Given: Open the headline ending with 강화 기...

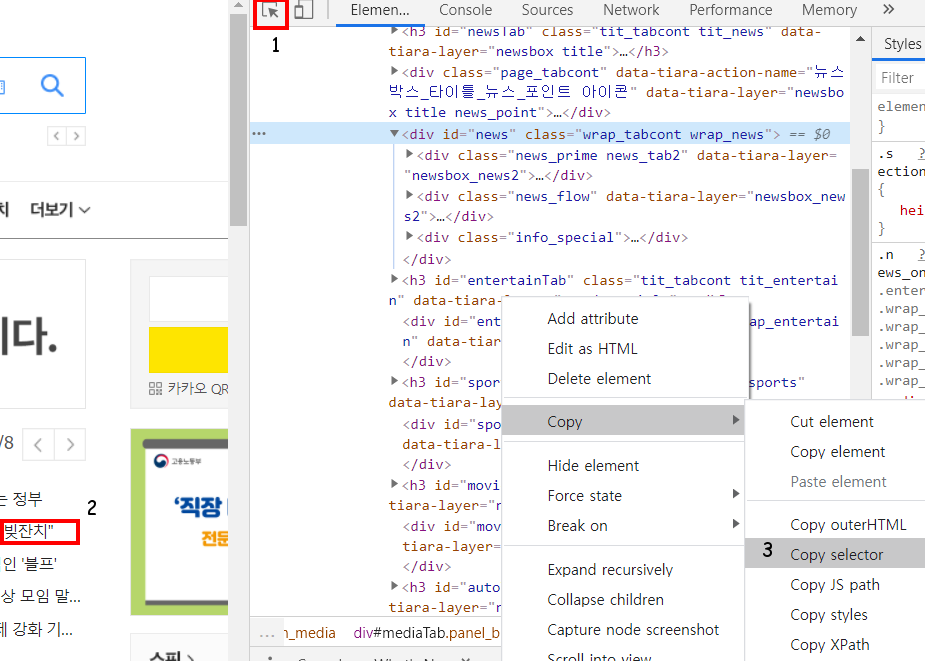Looking at the screenshot, I should click(36, 629).
